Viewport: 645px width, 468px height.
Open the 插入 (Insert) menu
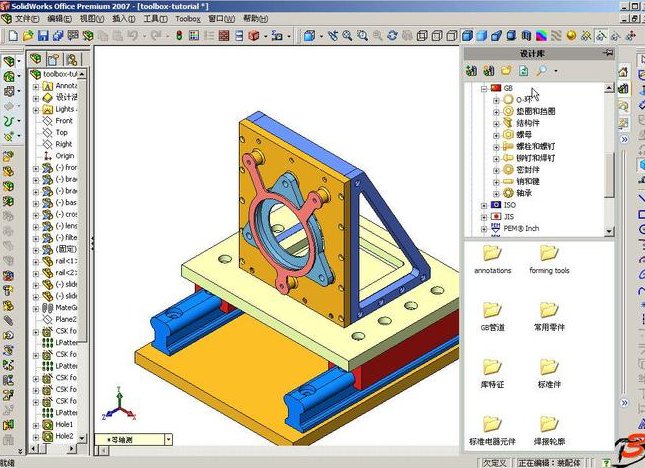[124, 19]
